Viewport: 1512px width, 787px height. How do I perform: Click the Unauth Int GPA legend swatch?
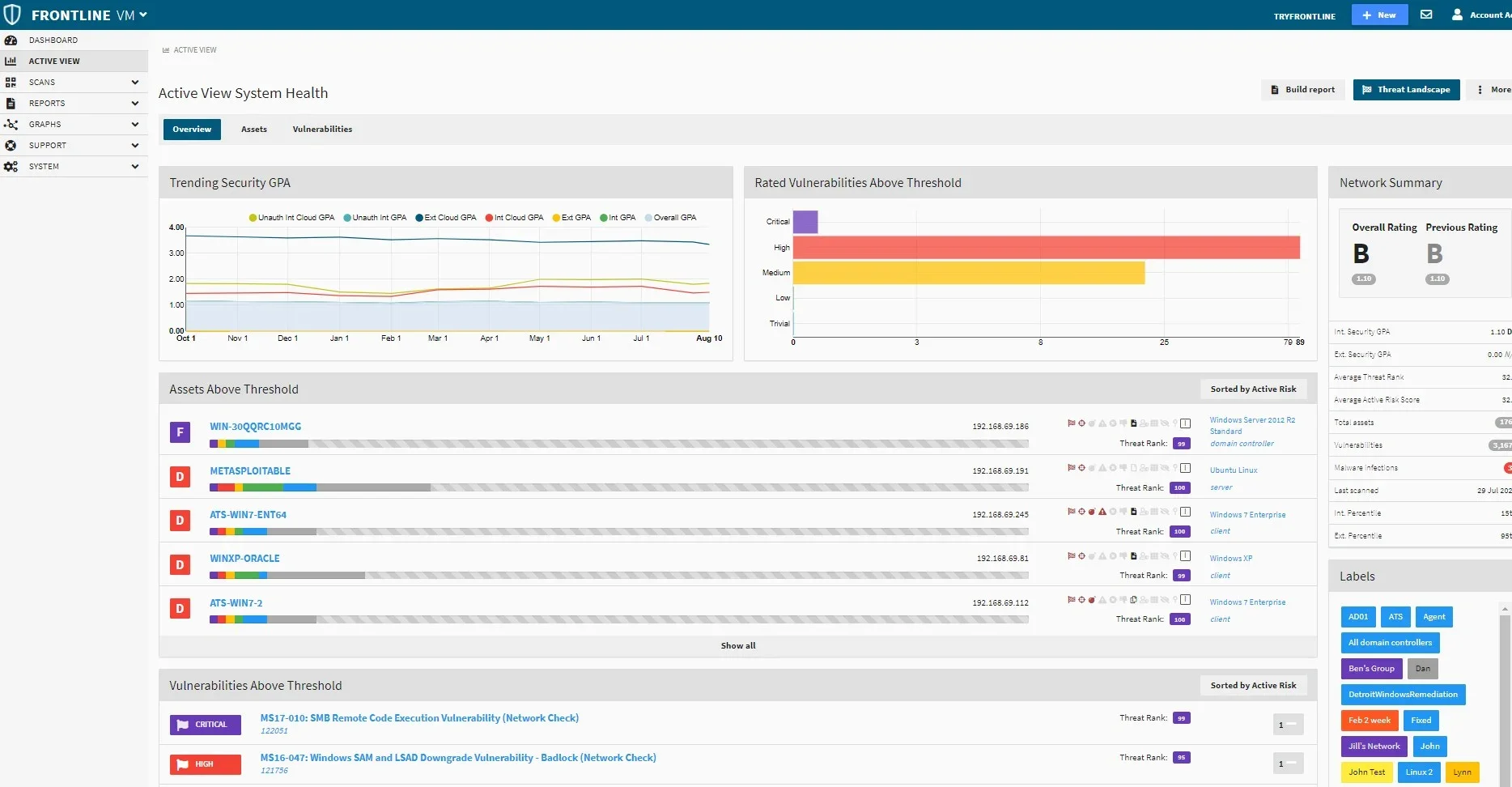click(x=346, y=218)
